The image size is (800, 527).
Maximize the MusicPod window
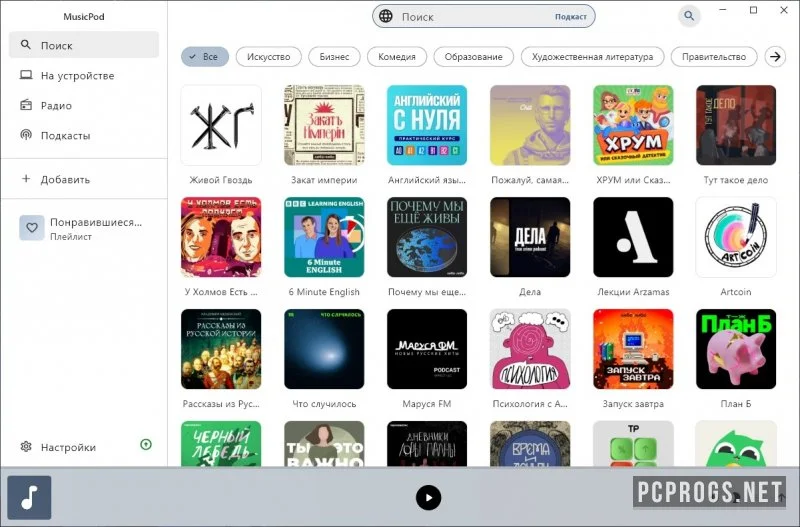754,10
